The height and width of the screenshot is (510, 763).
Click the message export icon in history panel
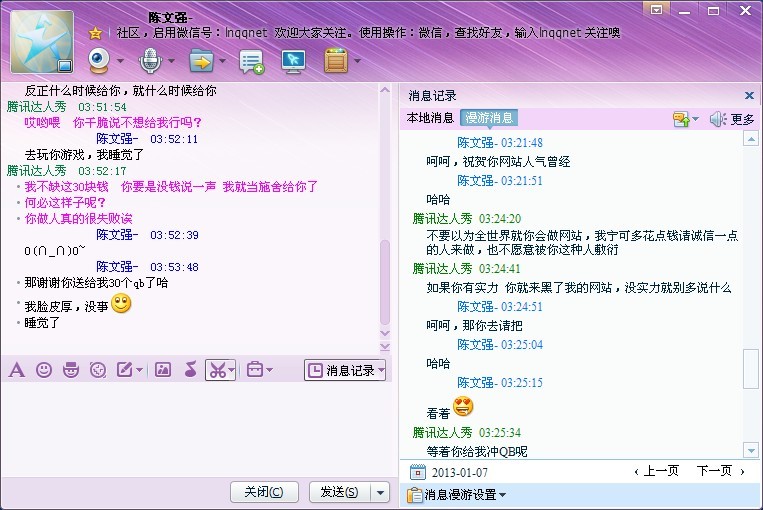[x=680, y=119]
